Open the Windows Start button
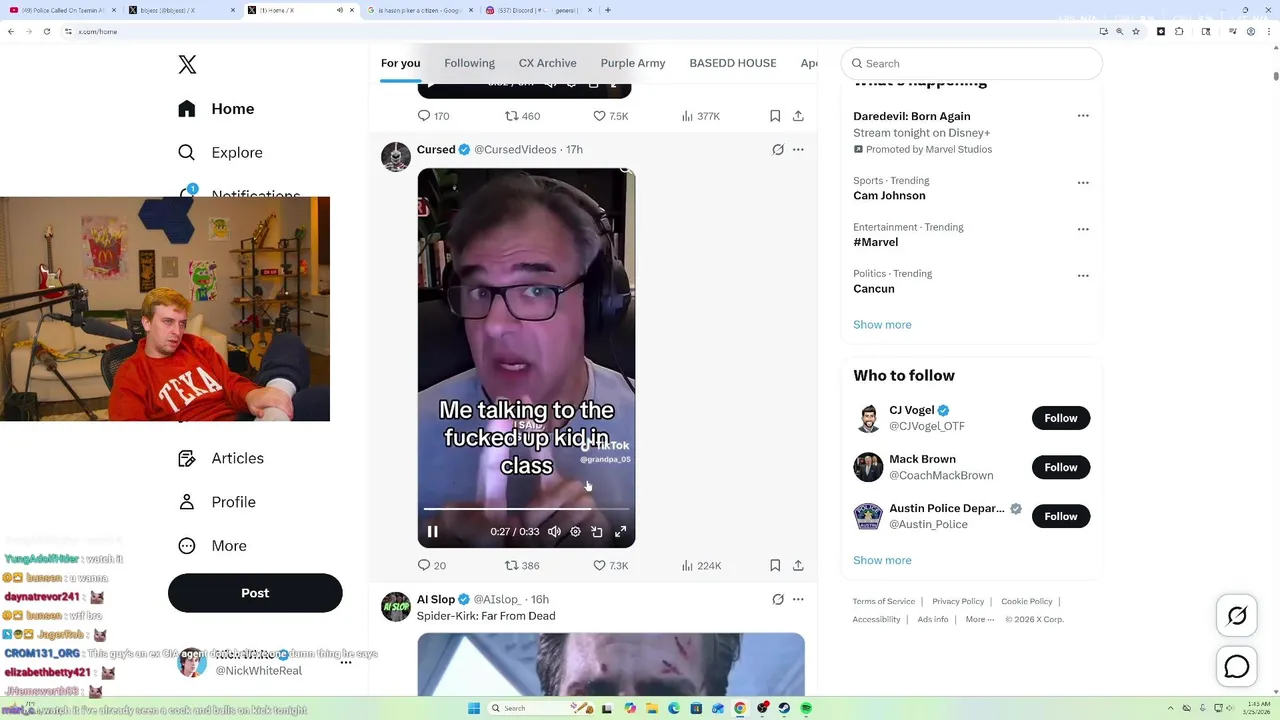The height and width of the screenshot is (720, 1280). pos(474,708)
